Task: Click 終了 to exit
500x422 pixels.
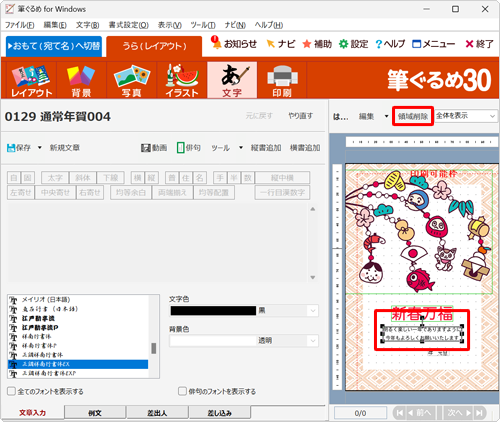Action: point(479,44)
